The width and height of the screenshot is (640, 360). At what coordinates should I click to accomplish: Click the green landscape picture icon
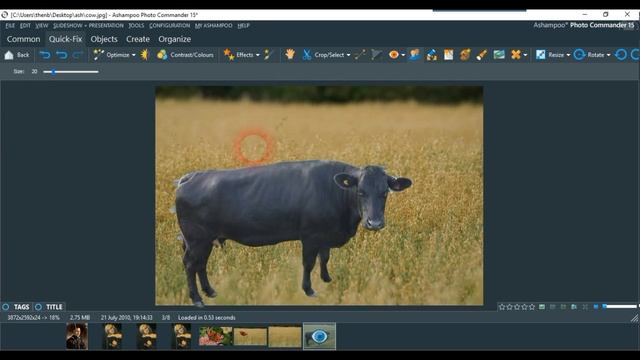pos(499,55)
